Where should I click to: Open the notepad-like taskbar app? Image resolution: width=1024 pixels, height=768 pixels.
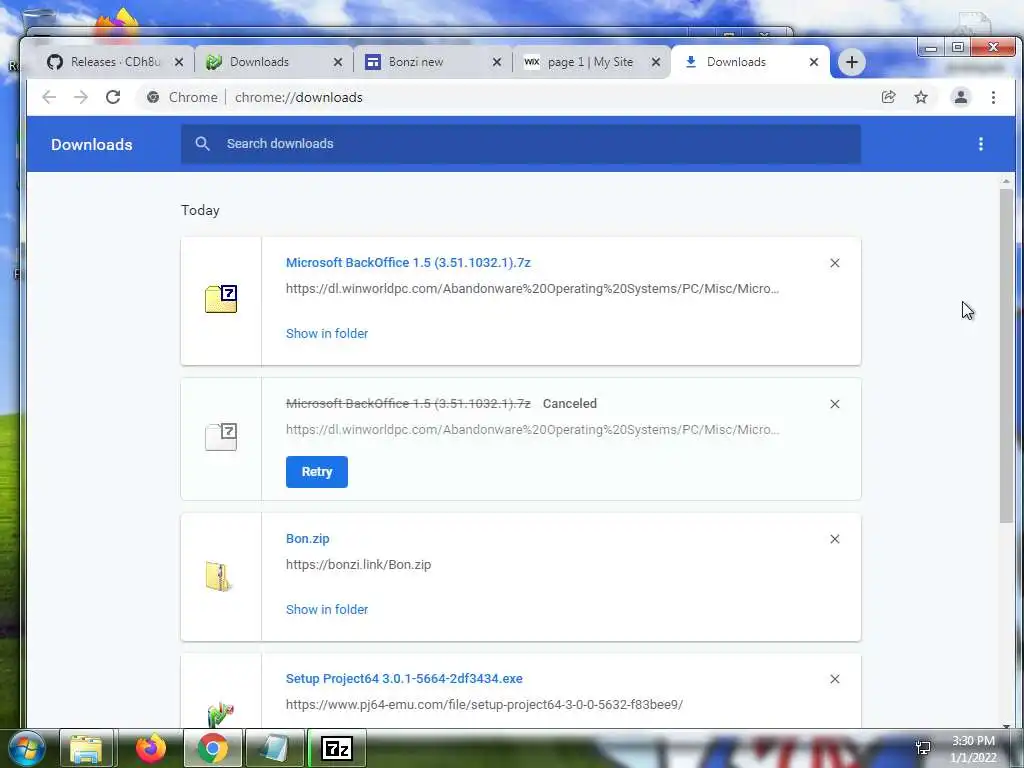pyautogui.click(x=274, y=748)
